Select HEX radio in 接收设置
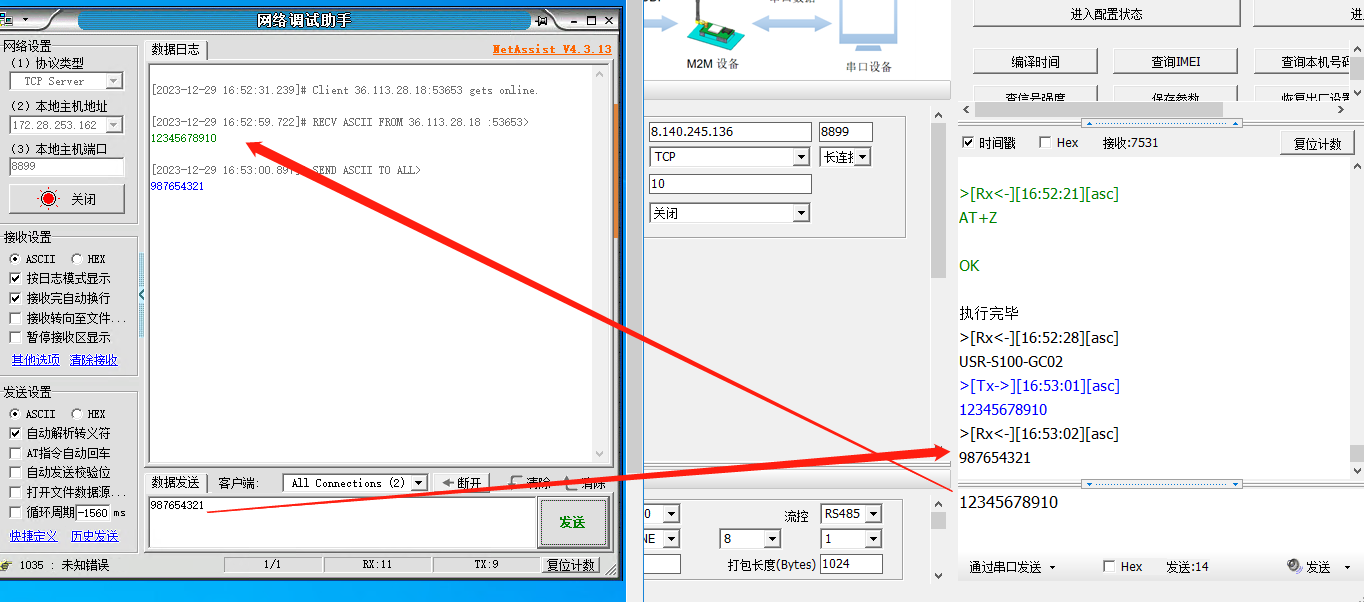Screen dimensions: 1364x602 click(77, 259)
